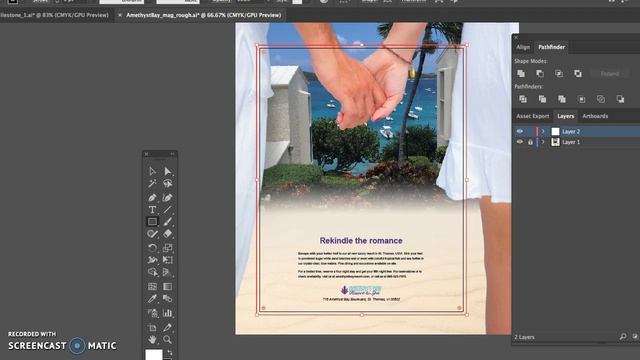Select the Eyedropper tool
The width and height of the screenshot is (640, 360).
pyautogui.click(x=152, y=298)
